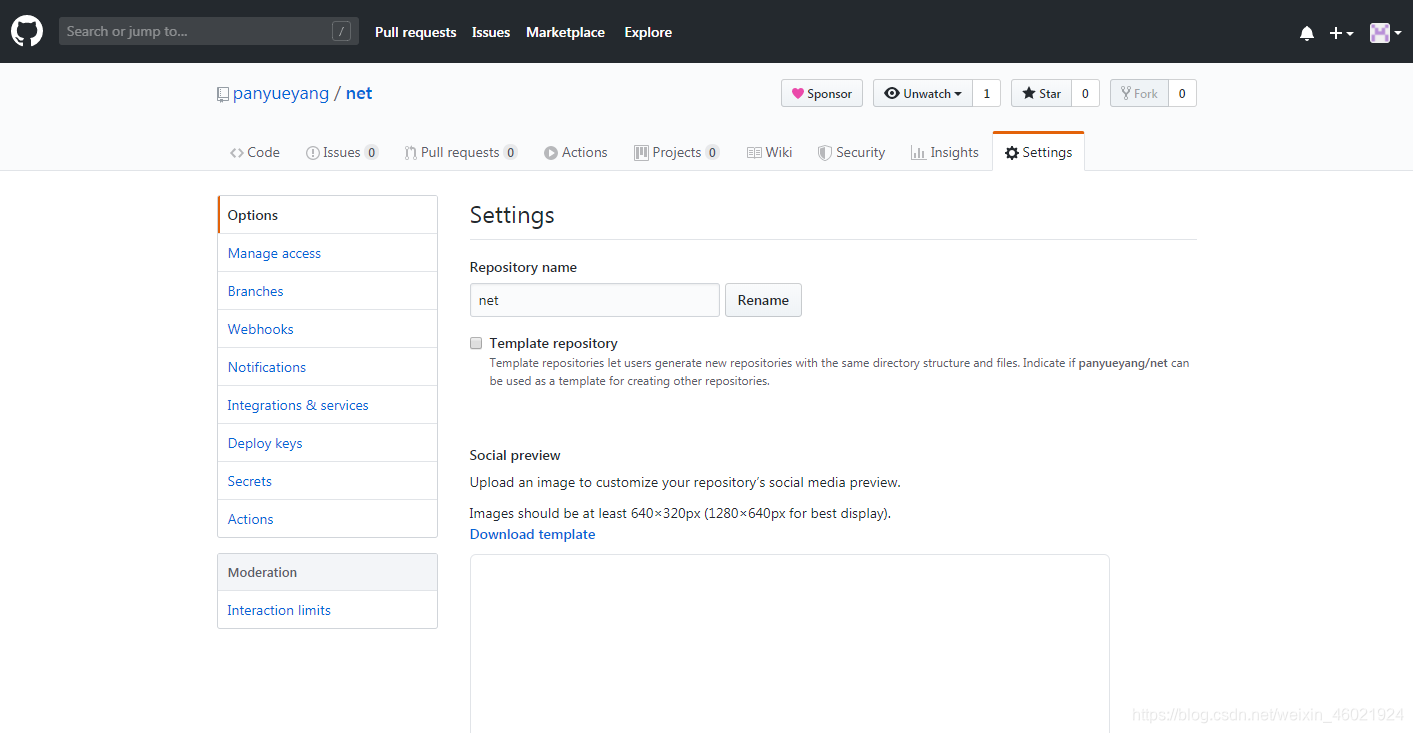Open Secrets in settings sidebar
The height and width of the screenshot is (733, 1413).
click(327, 481)
